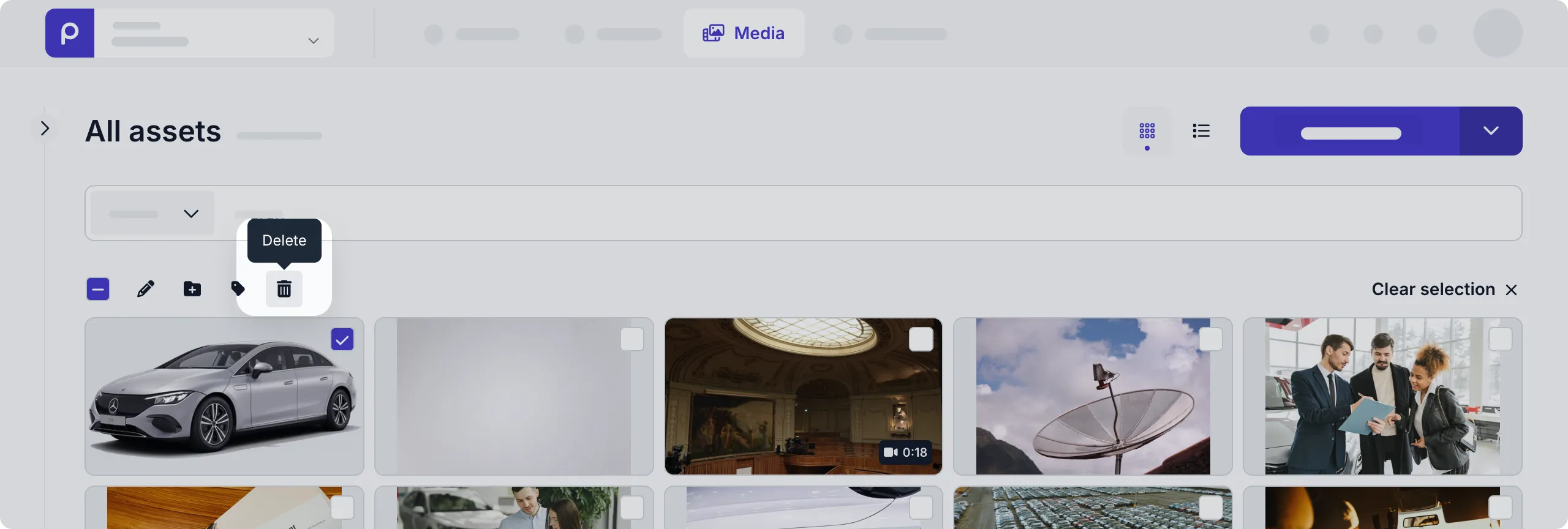Click the X next to Clear selection
This screenshot has width=1568, height=529.
tap(1511, 290)
